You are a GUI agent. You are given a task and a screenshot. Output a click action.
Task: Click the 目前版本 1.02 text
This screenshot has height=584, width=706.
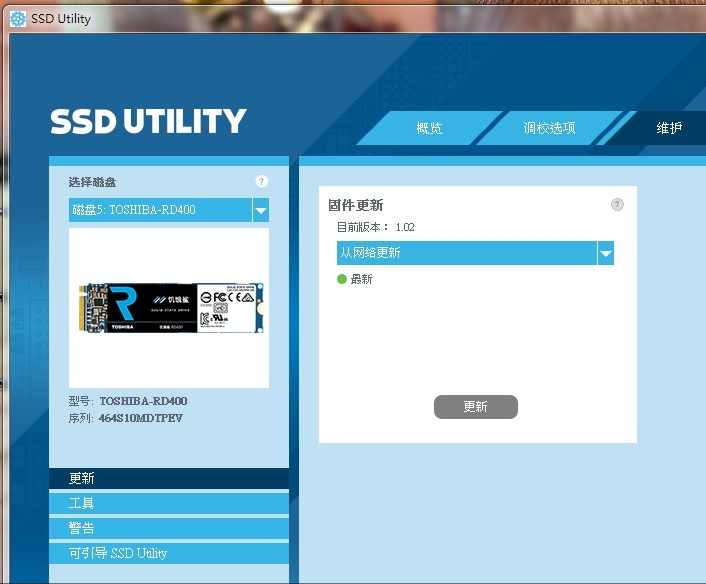point(376,227)
